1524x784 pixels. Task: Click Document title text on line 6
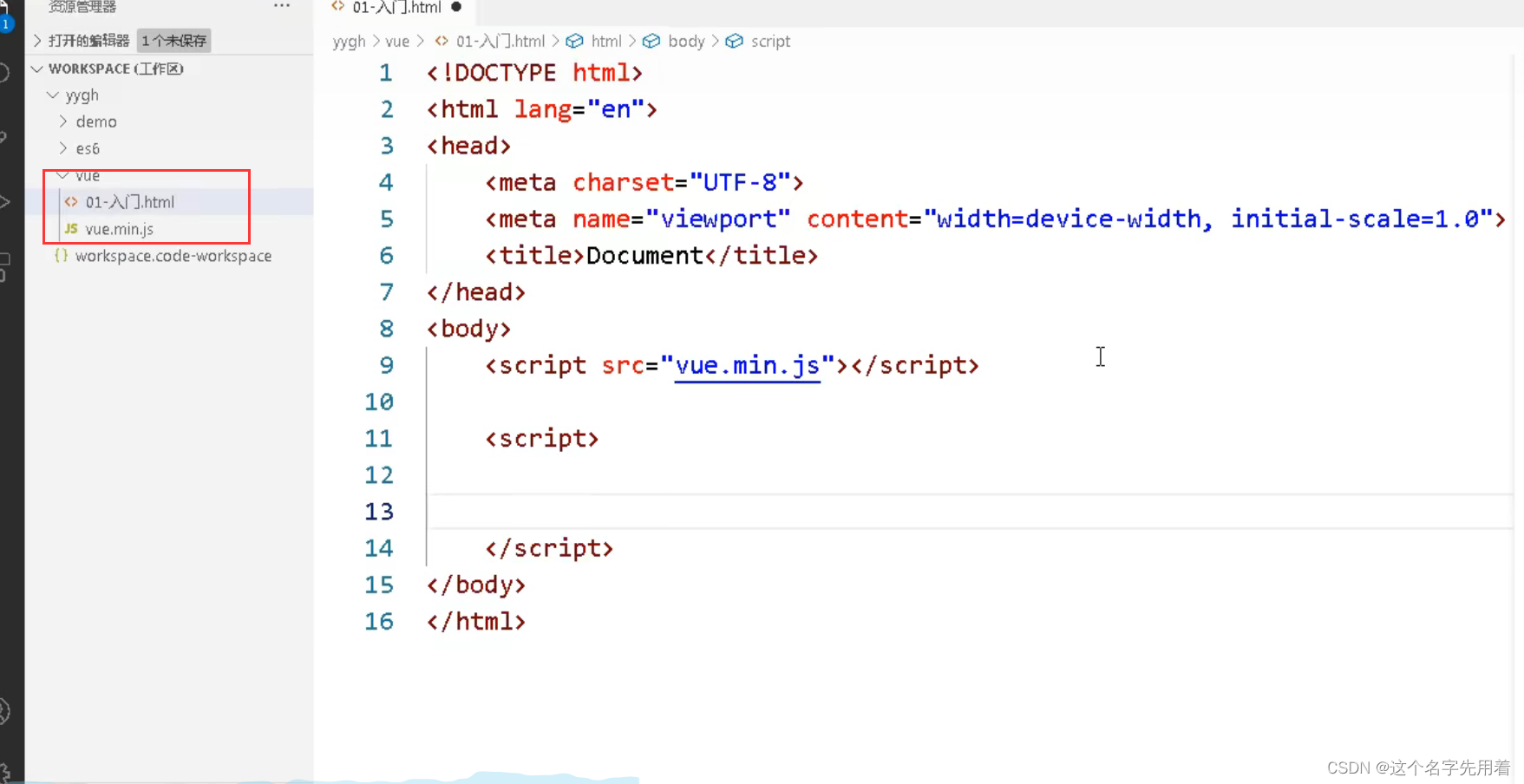point(644,256)
